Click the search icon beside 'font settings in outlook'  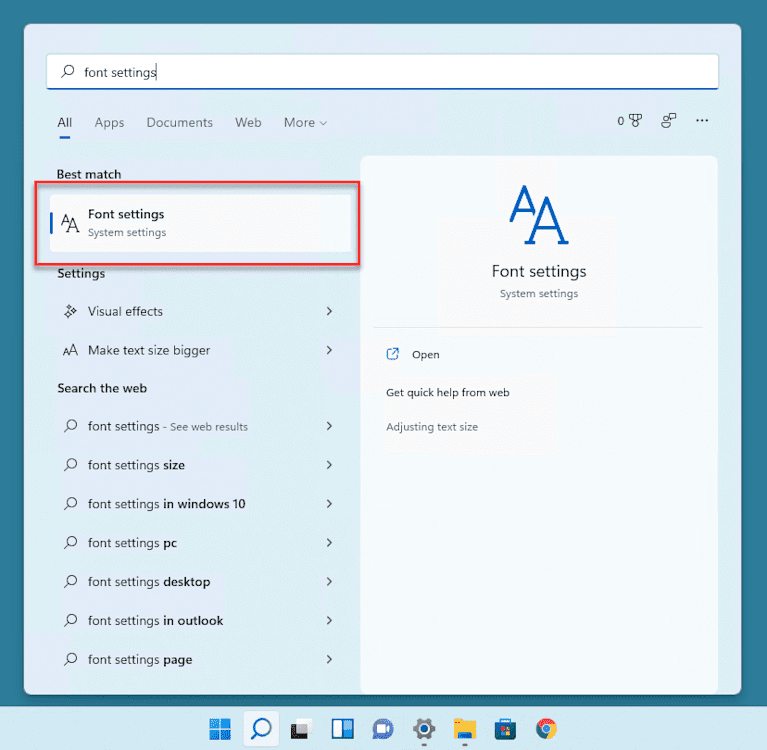[70, 620]
